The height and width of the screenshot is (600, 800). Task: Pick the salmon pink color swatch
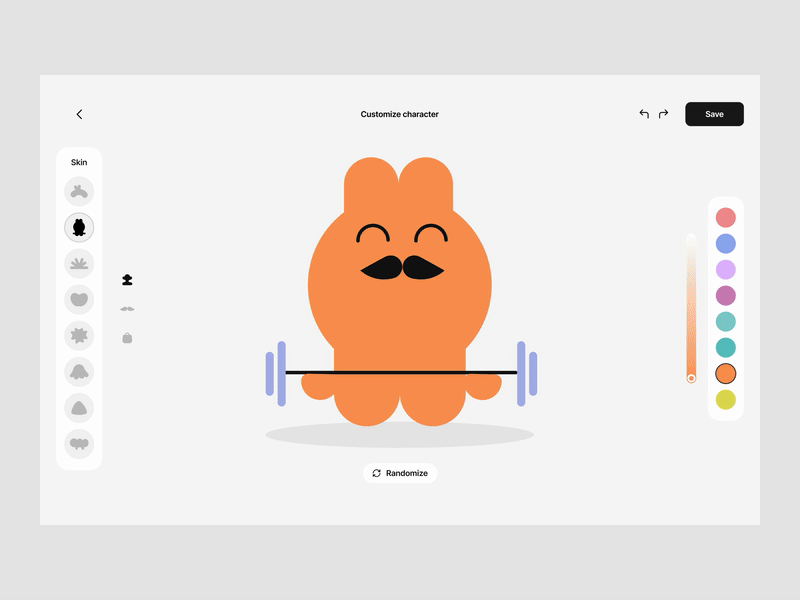click(726, 217)
